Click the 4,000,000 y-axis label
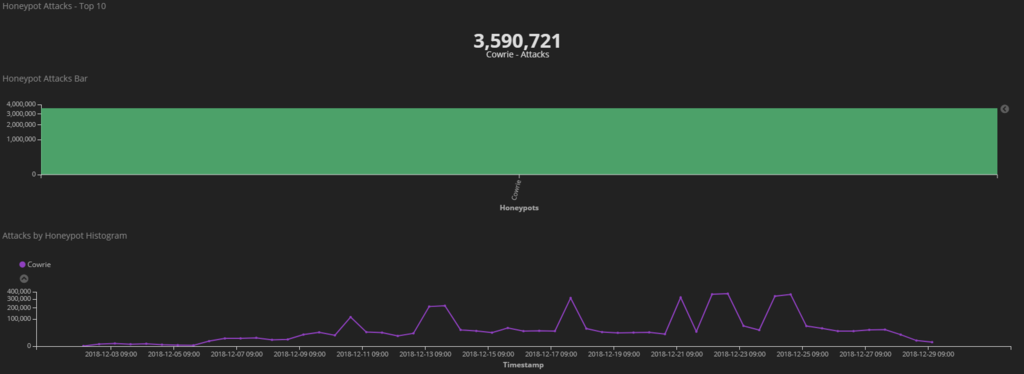This screenshot has width=1024, height=374. tap(21, 104)
